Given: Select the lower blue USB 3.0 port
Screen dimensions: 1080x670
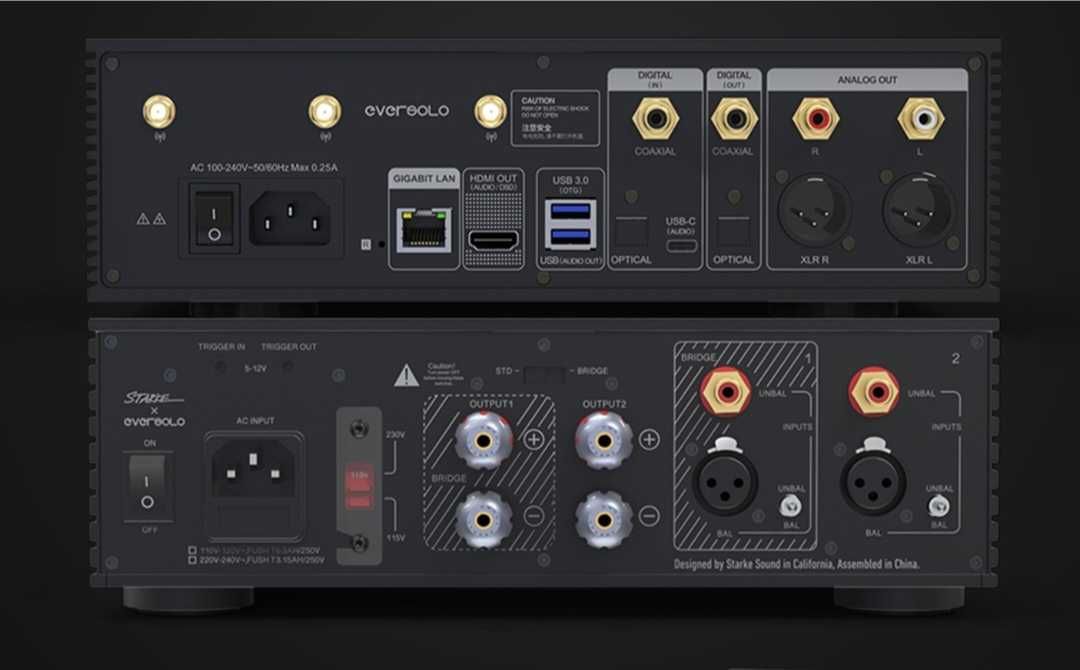Looking at the screenshot, I should point(570,237).
